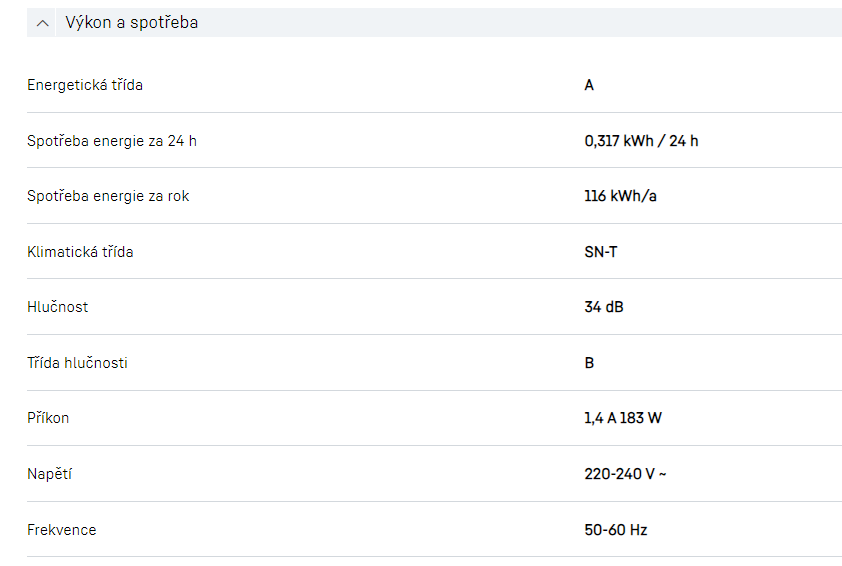The width and height of the screenshot is (842, 566).
Task: Collapse the Výkon a spotřeba section chevron
Action: coord(42,23)
